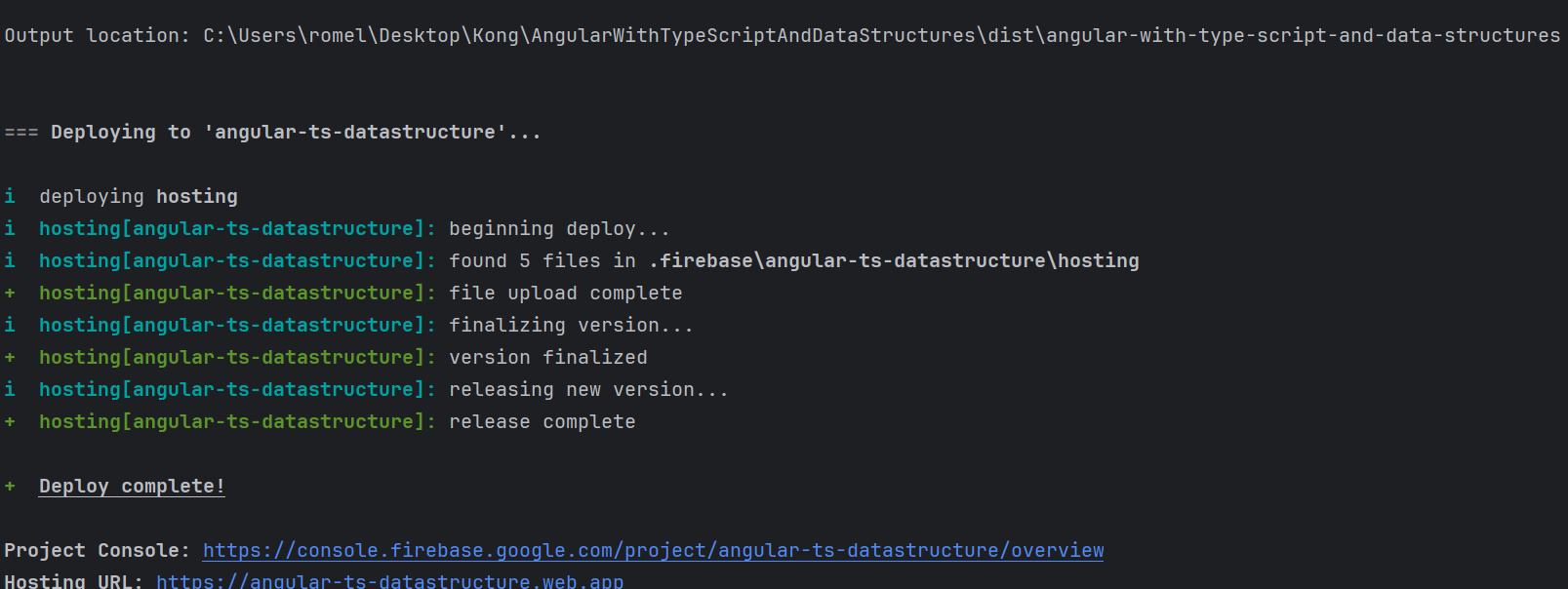
Task: Open the angular-ts-datastructure.web.app Hosting URL
Action: coord(389,580)
